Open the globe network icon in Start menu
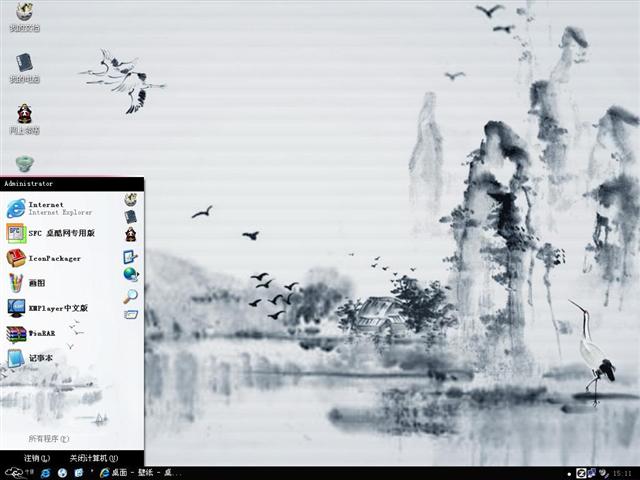Screen dimensions: 640x480 130,274
